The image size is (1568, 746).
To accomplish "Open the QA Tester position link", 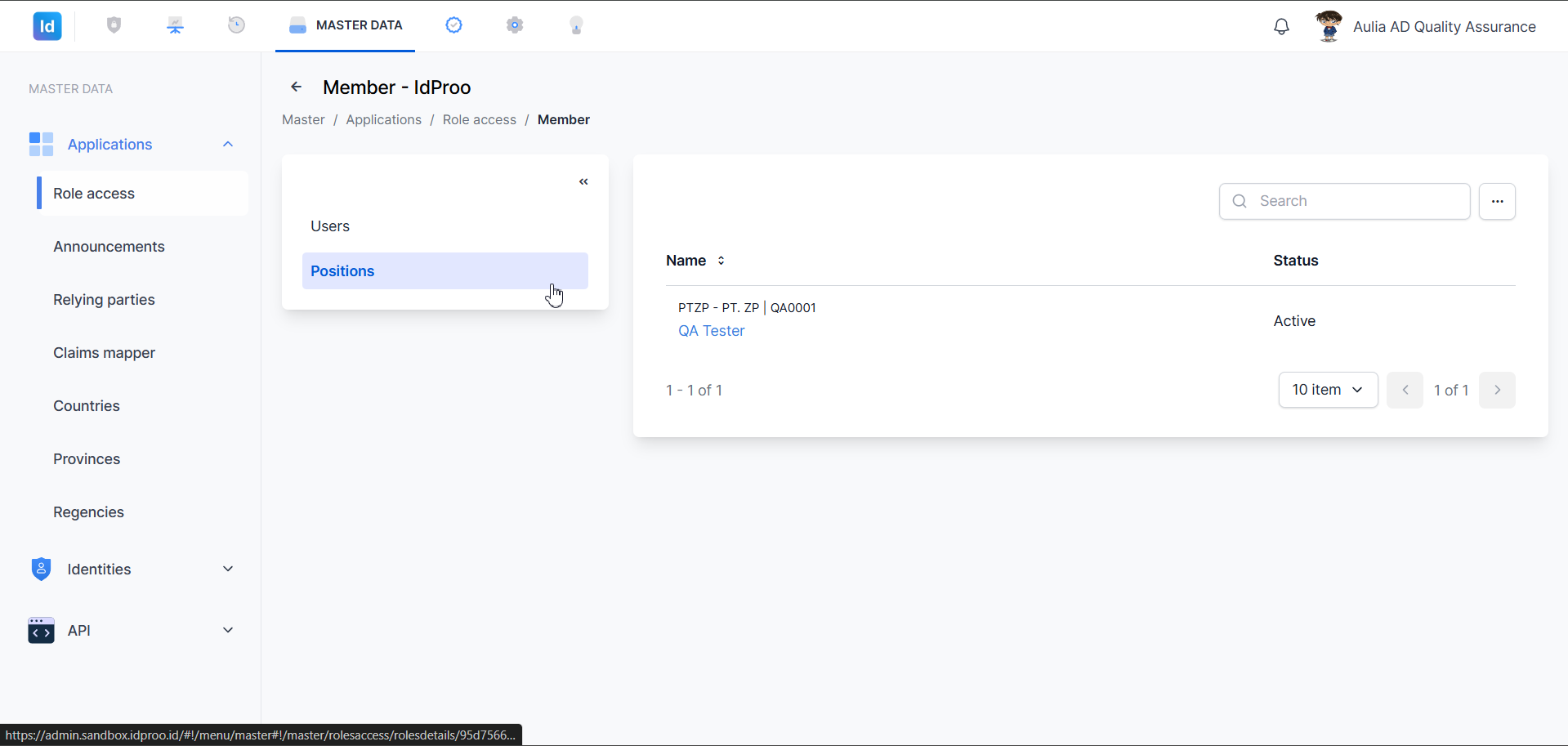I will click(711, 331).
